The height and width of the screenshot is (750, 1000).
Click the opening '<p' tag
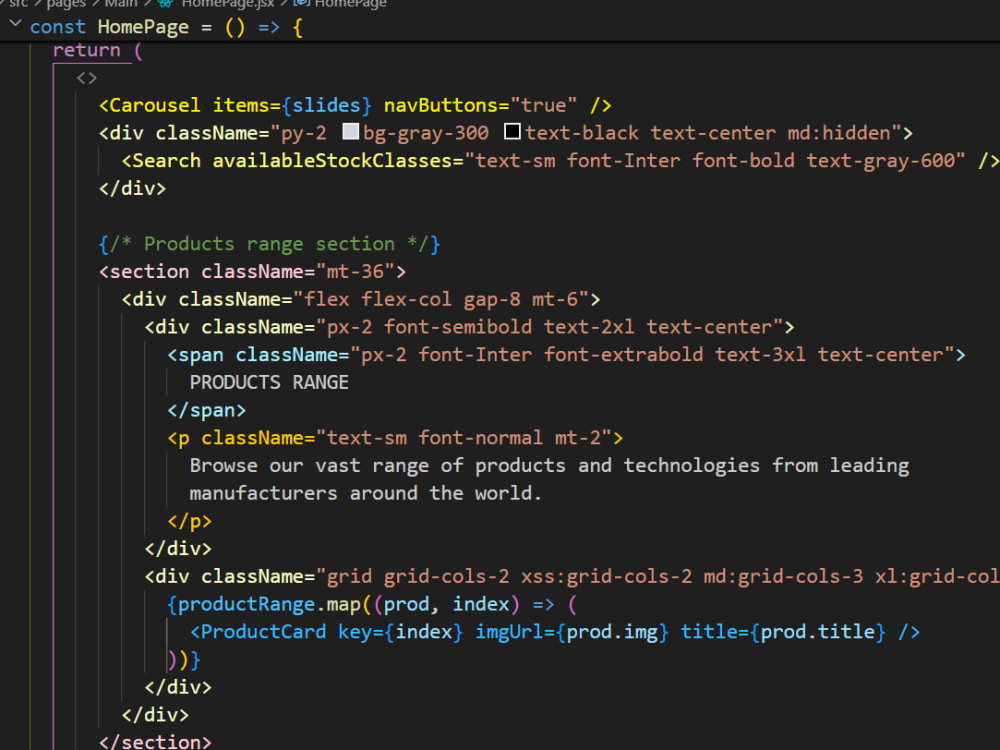coord(179,438)
